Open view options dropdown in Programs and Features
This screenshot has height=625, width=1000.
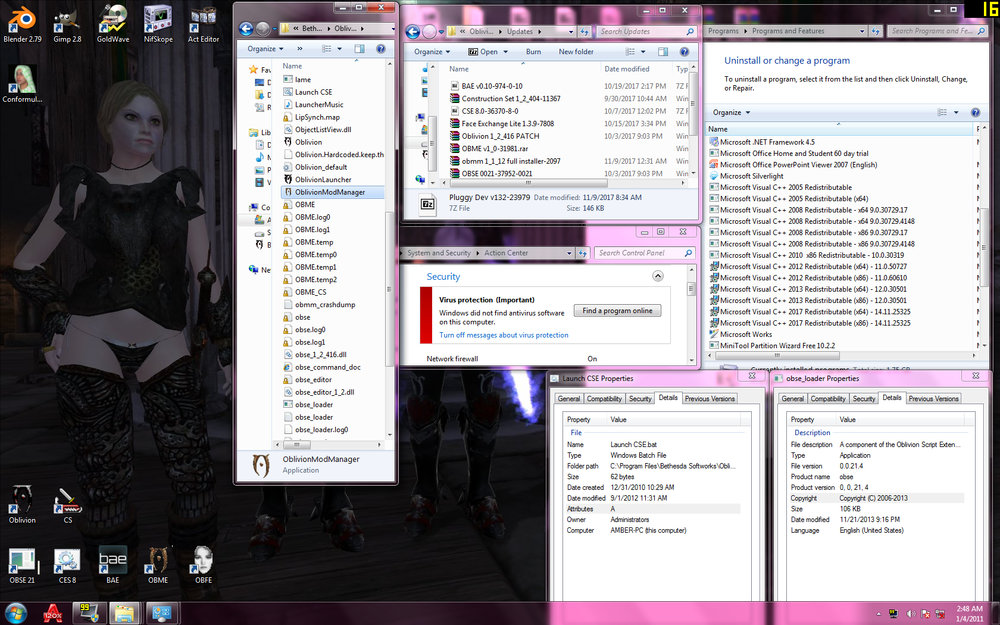click(956, 112)
